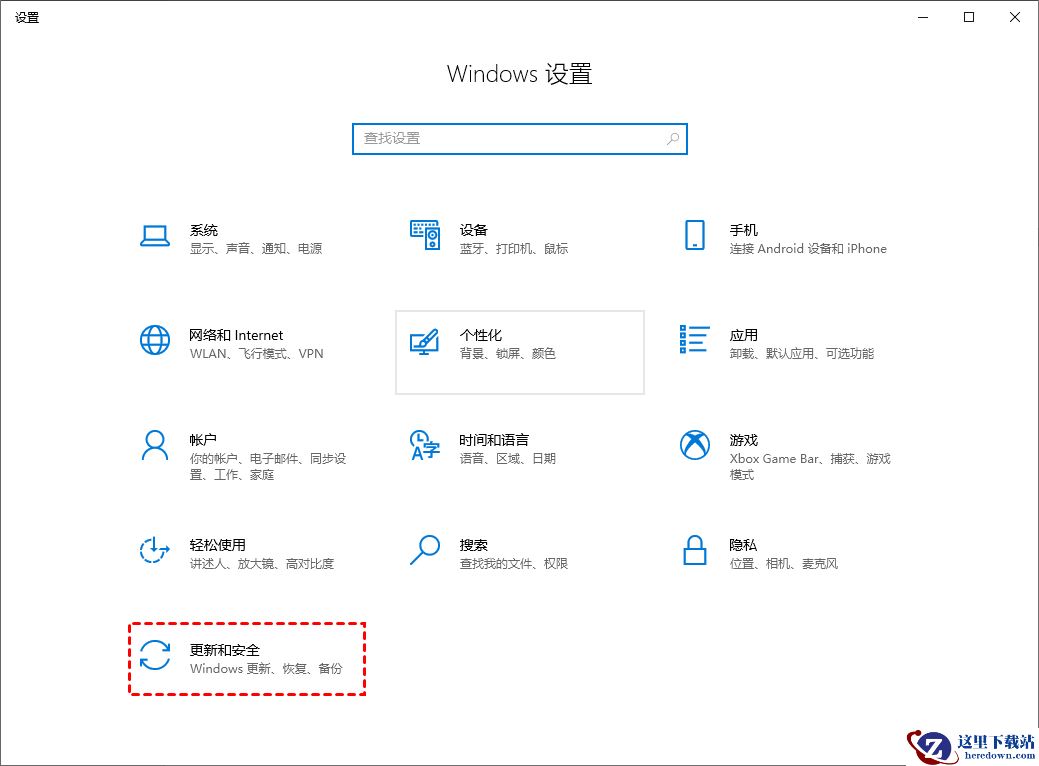Viewport: 1039px width, 766px height.
Task: Open the globe icon for 网络和 Internet
Action: [154, 340]
